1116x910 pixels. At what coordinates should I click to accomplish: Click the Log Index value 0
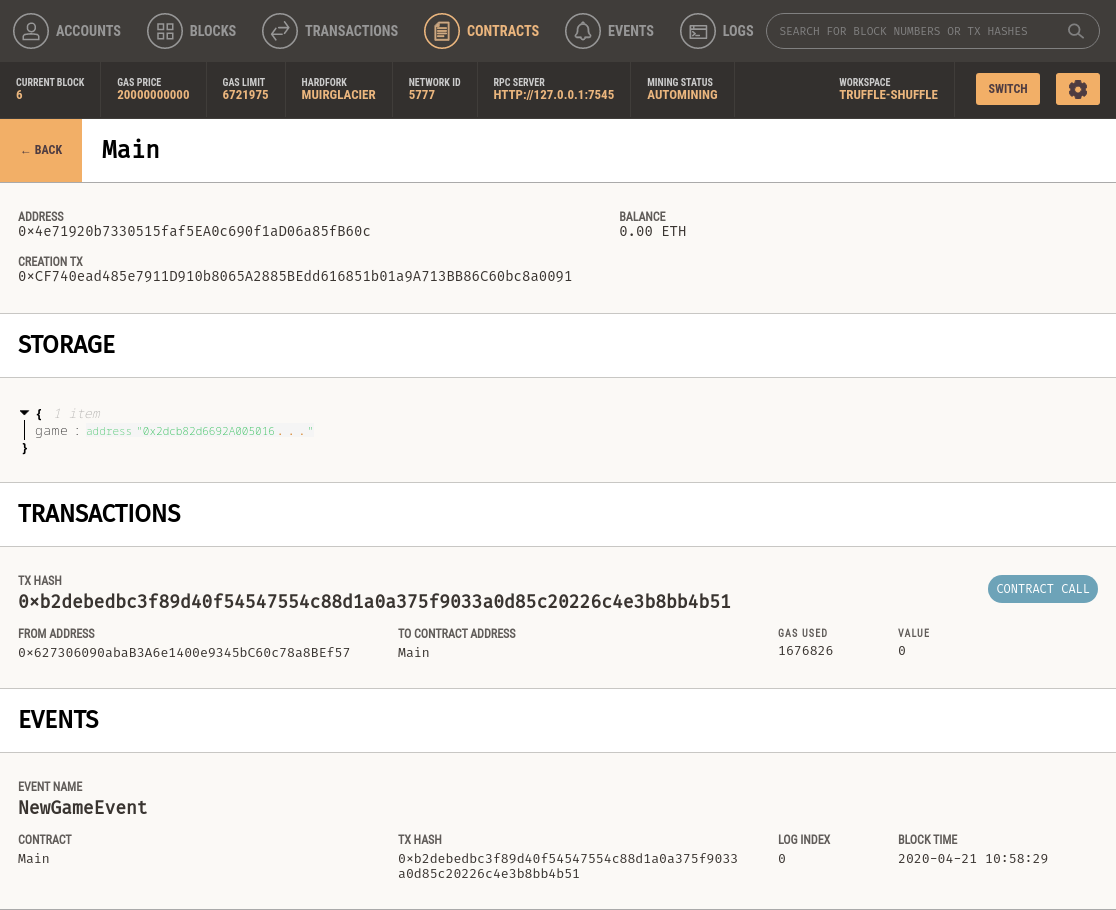click(x=781, y=859)
